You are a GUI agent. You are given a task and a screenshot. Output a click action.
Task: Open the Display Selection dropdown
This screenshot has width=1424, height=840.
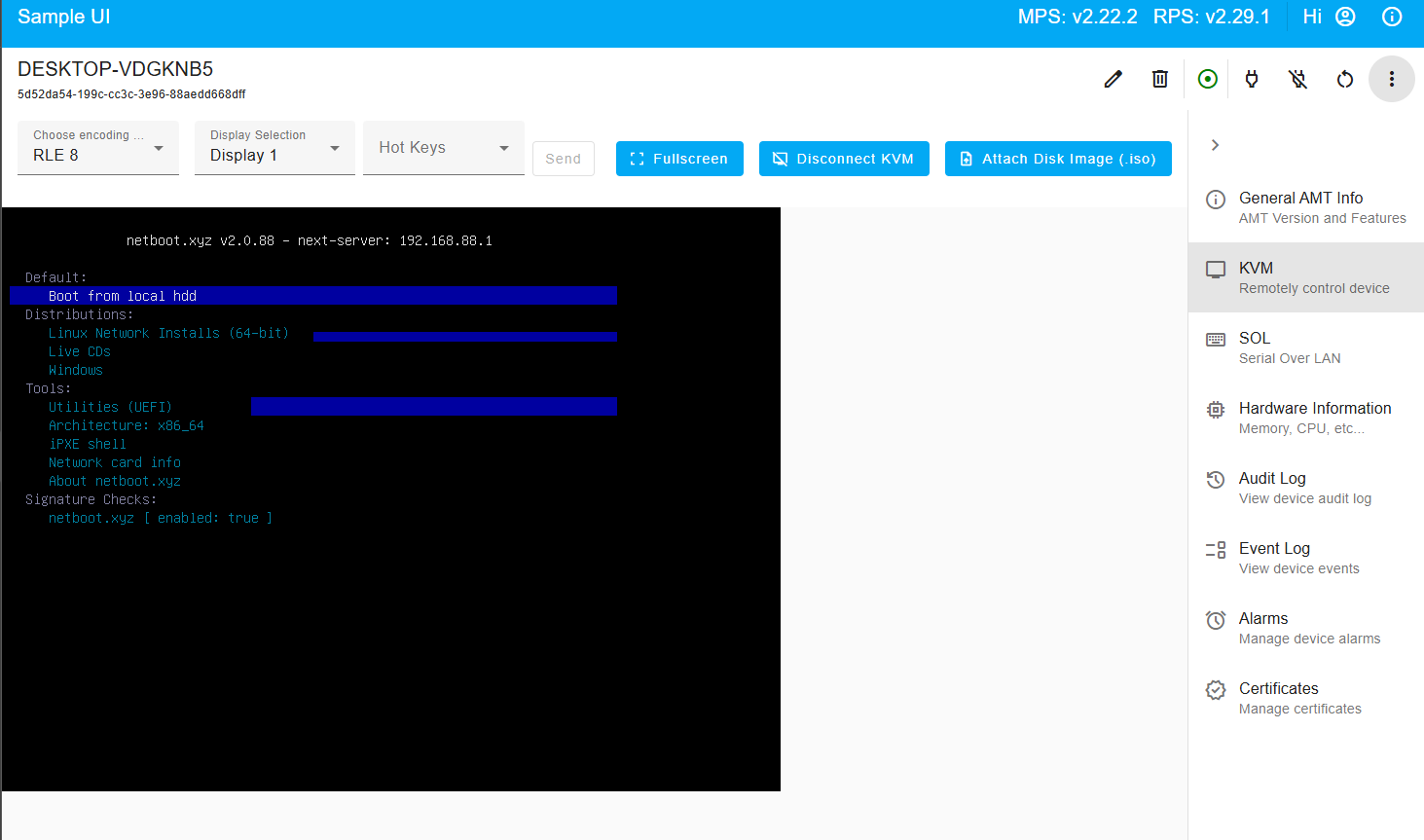click(x=274, y=147)
